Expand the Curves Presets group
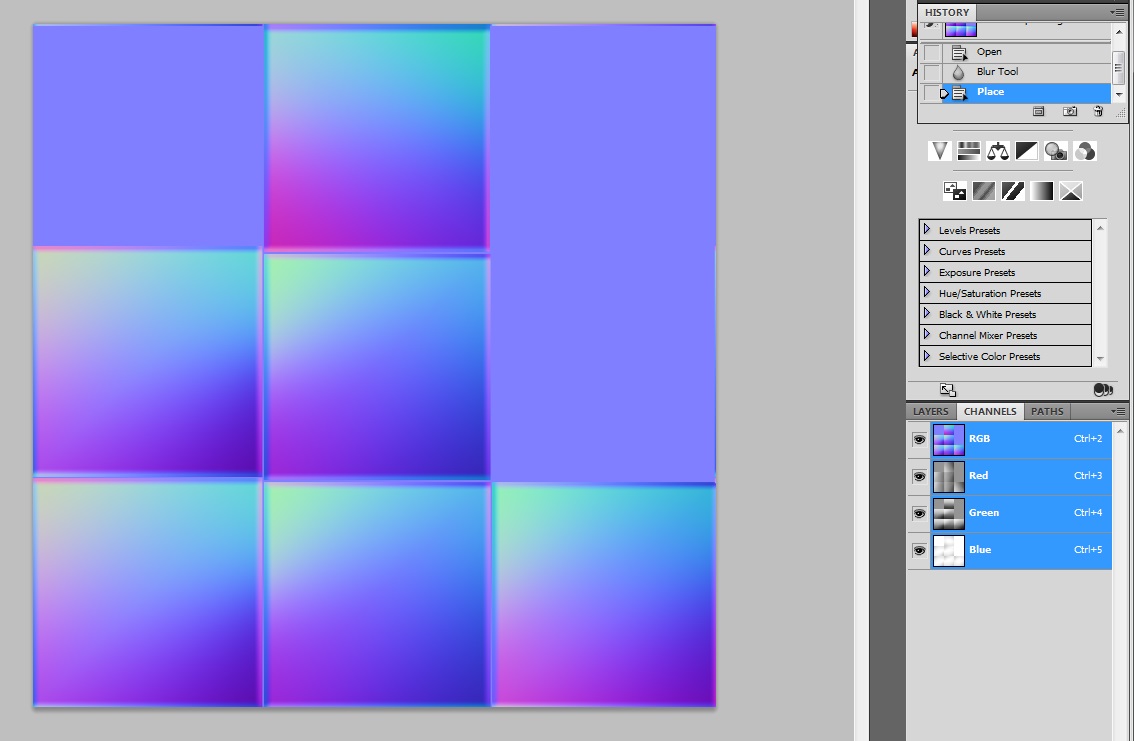The height and width of the screenshot is (741, 1134). (x=927, y=251)
